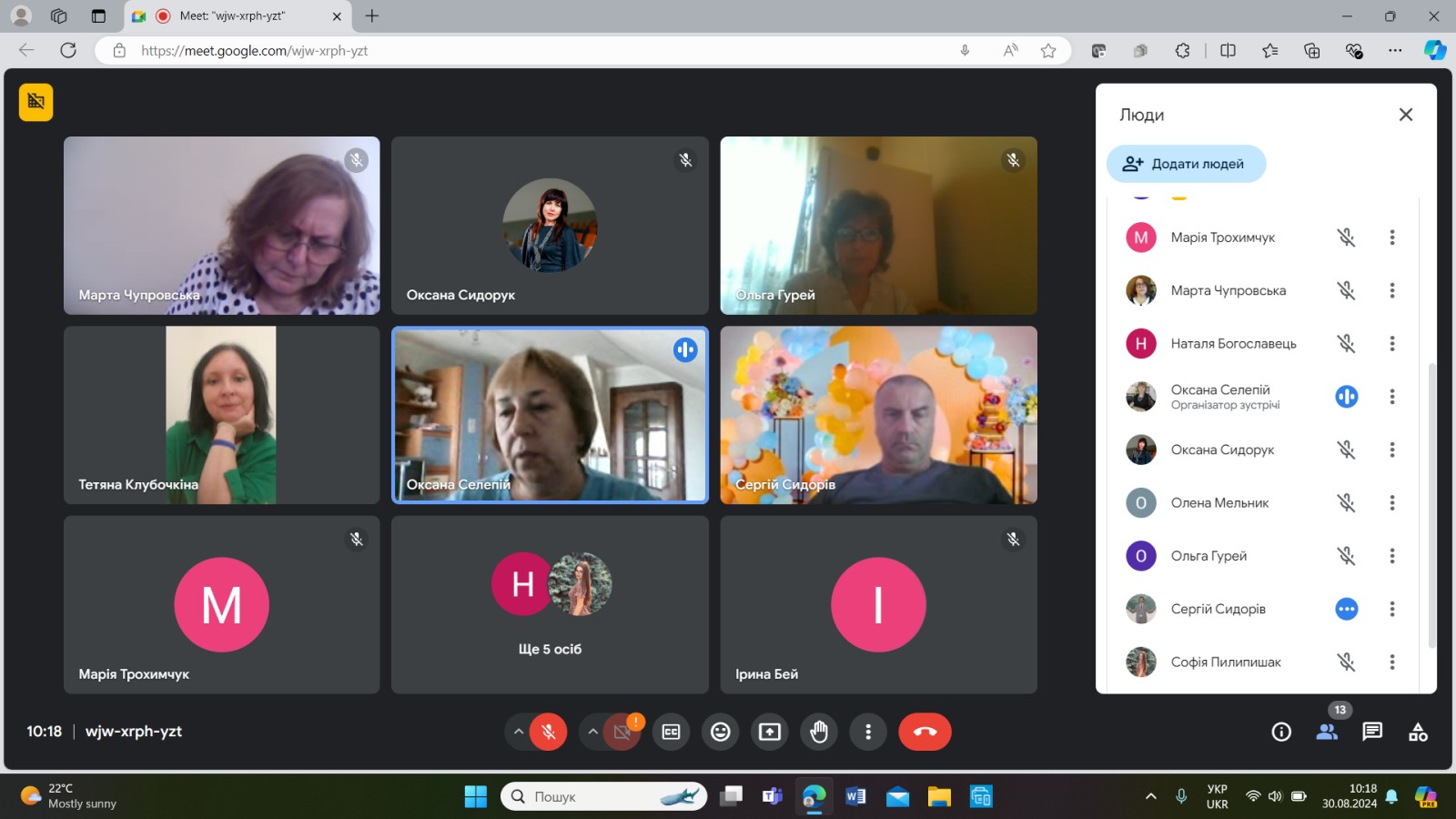Mute Марія Трохимчук in the people list
The height and width of the screenshot is (819, 1456).
point(1346,238)
